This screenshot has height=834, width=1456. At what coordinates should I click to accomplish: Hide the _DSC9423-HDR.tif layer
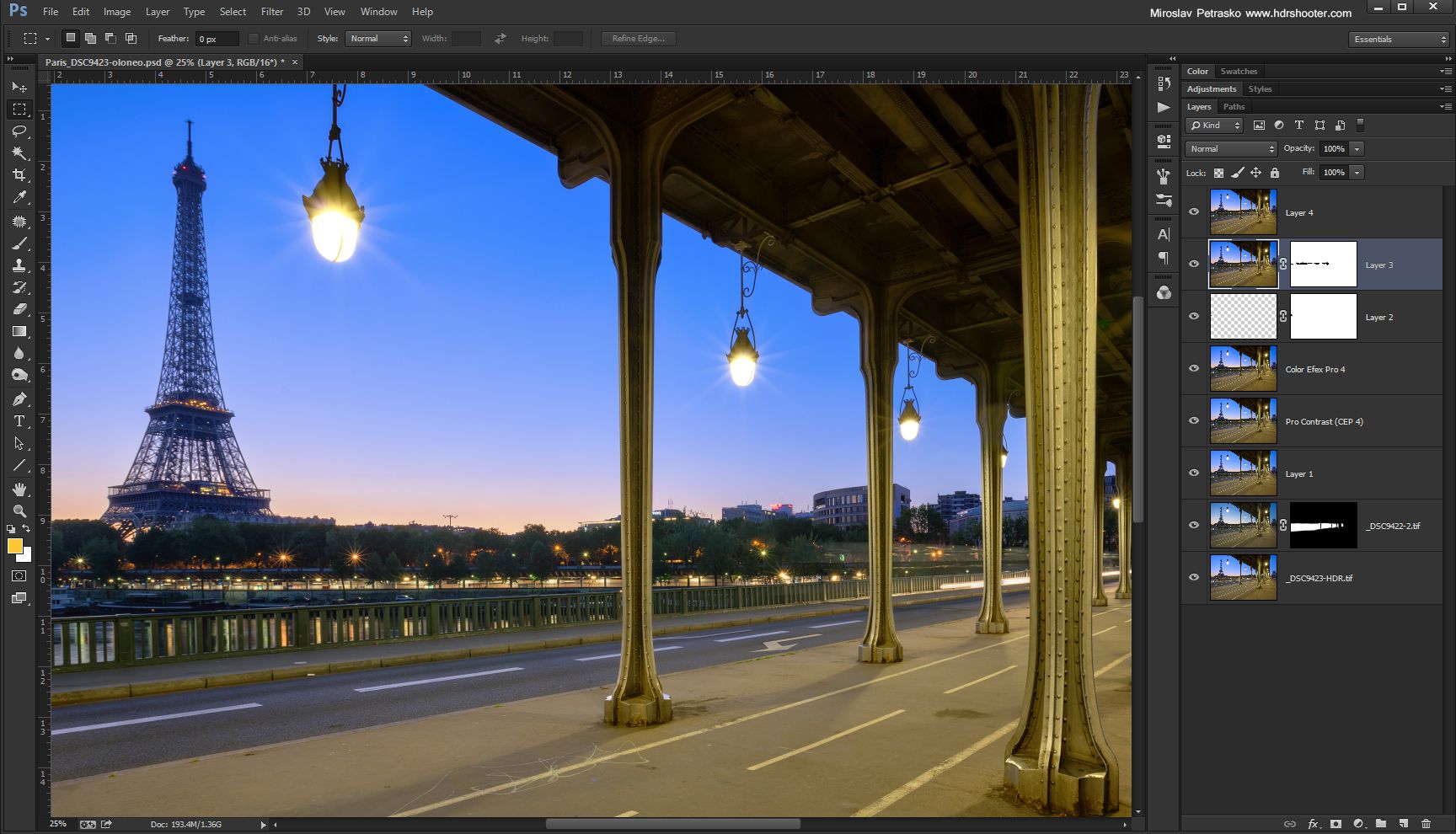pos(1194,578)
